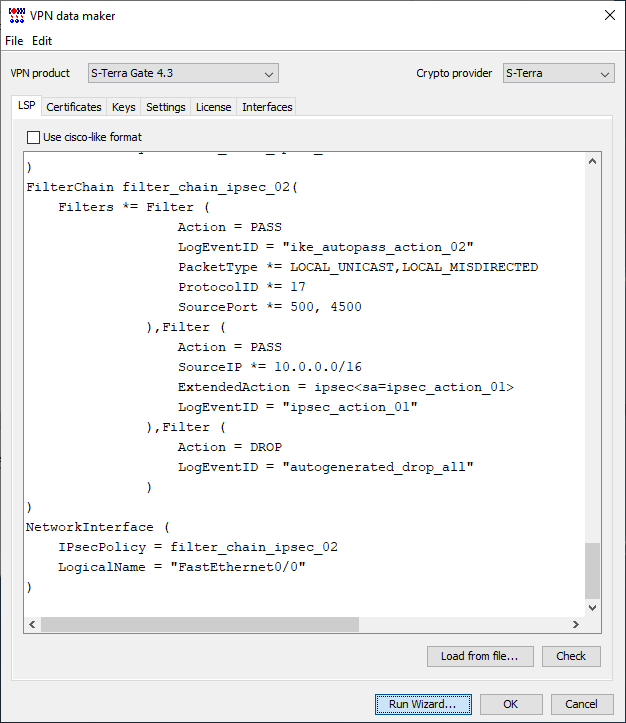Image resolution: width=626 pixels, height=723 pixels.
Task: Switch to the Certificates tab
Action: pos(74,107)
